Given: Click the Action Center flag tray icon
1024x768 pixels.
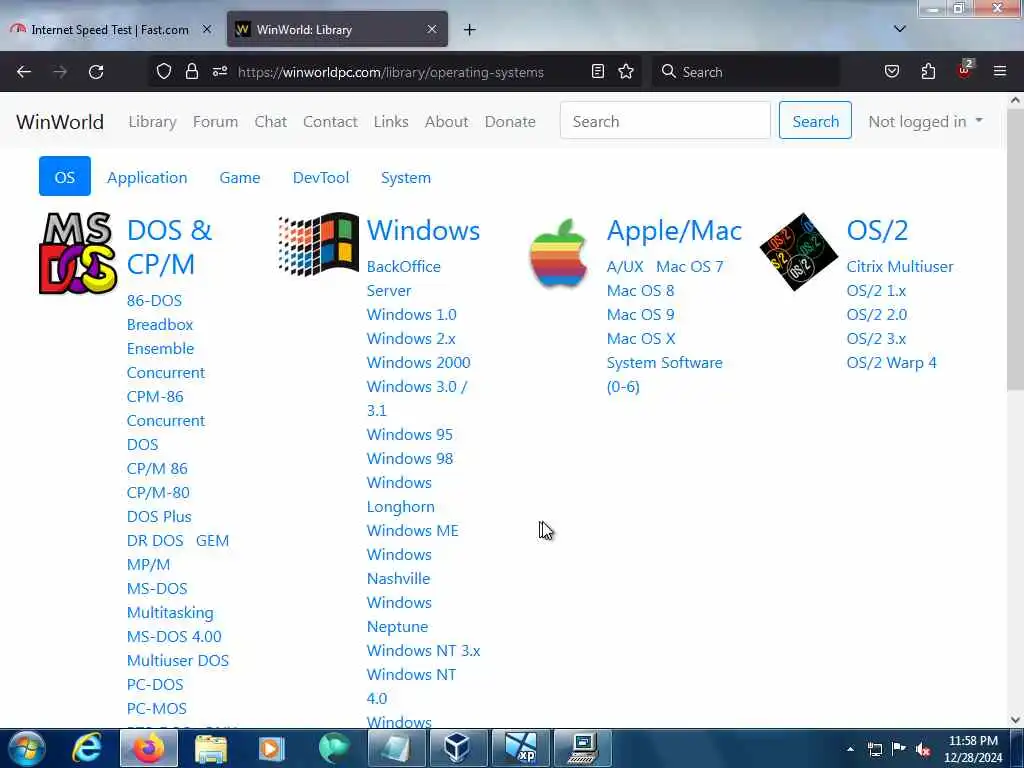Looking at the screenshot, I should coord(899,748).
